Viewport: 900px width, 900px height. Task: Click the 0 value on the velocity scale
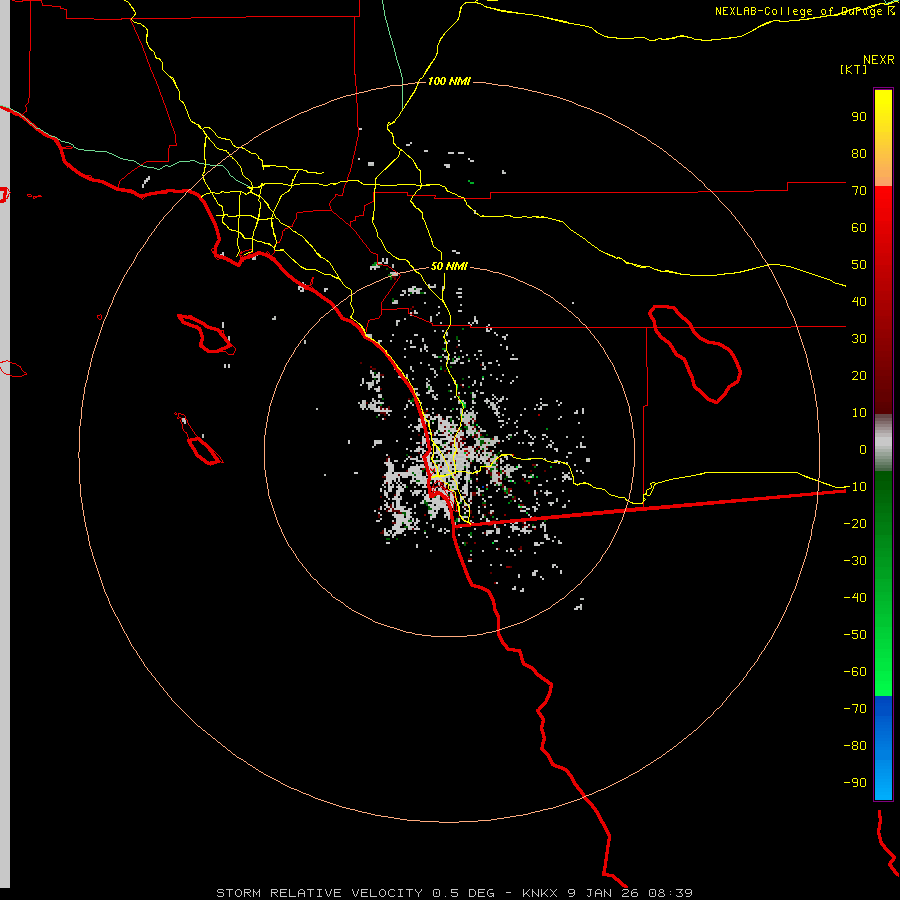click(x=863, y=449)
